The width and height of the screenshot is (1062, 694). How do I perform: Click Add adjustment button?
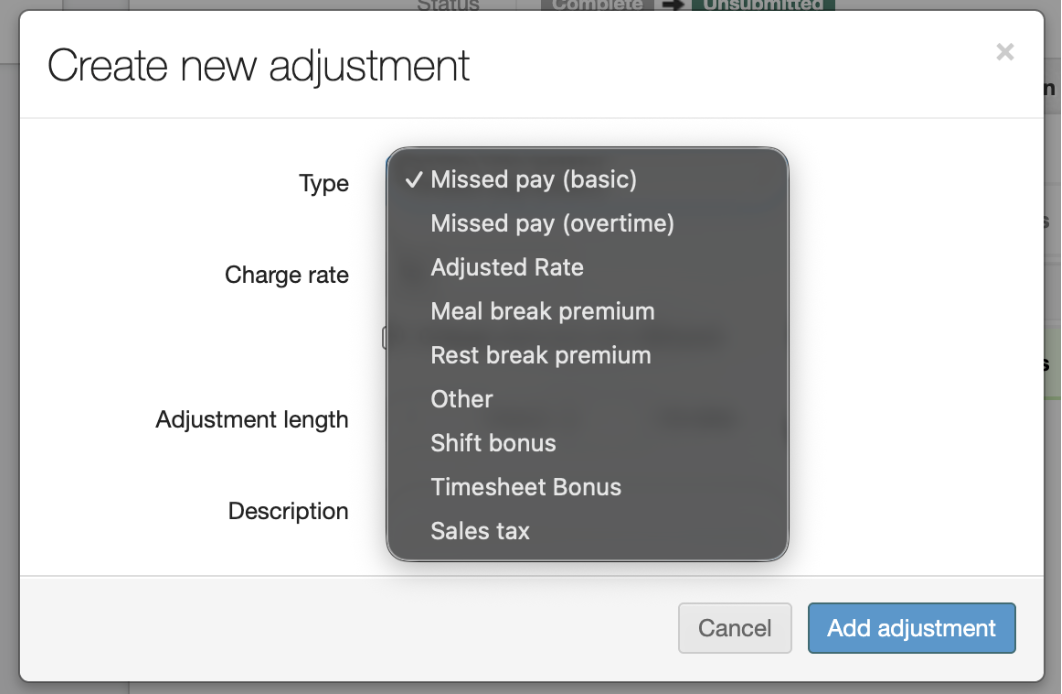[911, 628]
